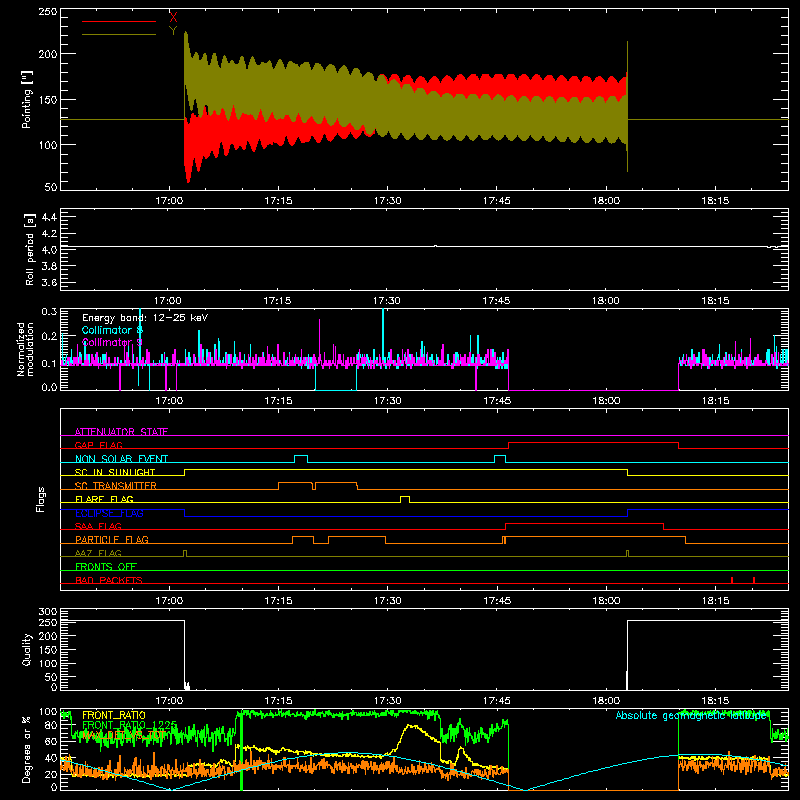Select the BAD_PACKETS flag label

109,580
